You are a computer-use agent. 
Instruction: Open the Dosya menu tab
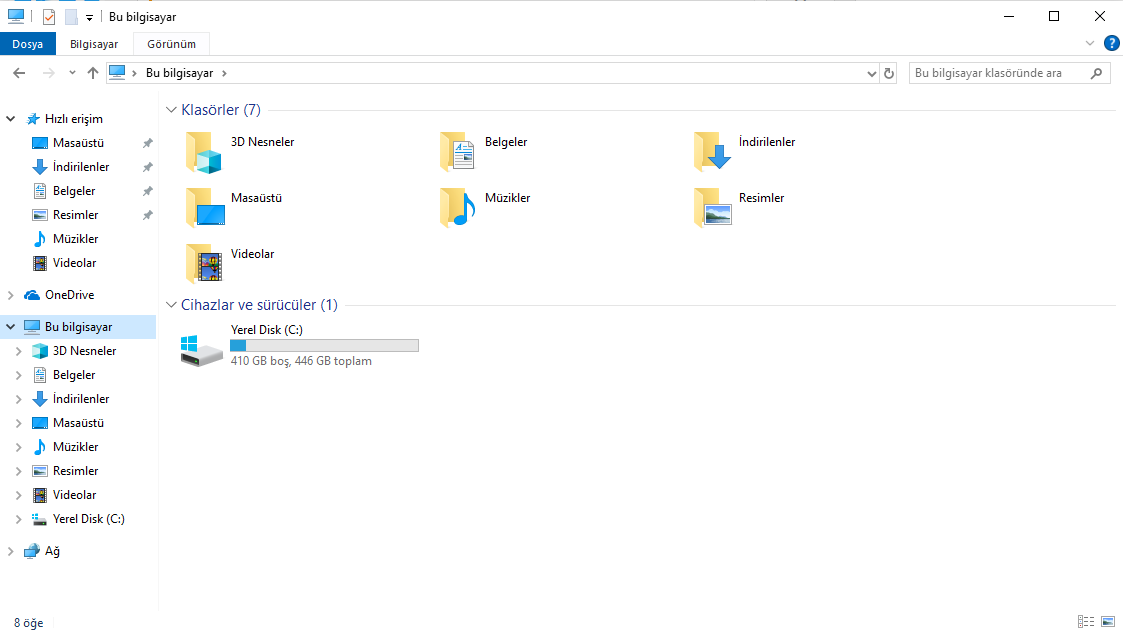click(27, 44)
